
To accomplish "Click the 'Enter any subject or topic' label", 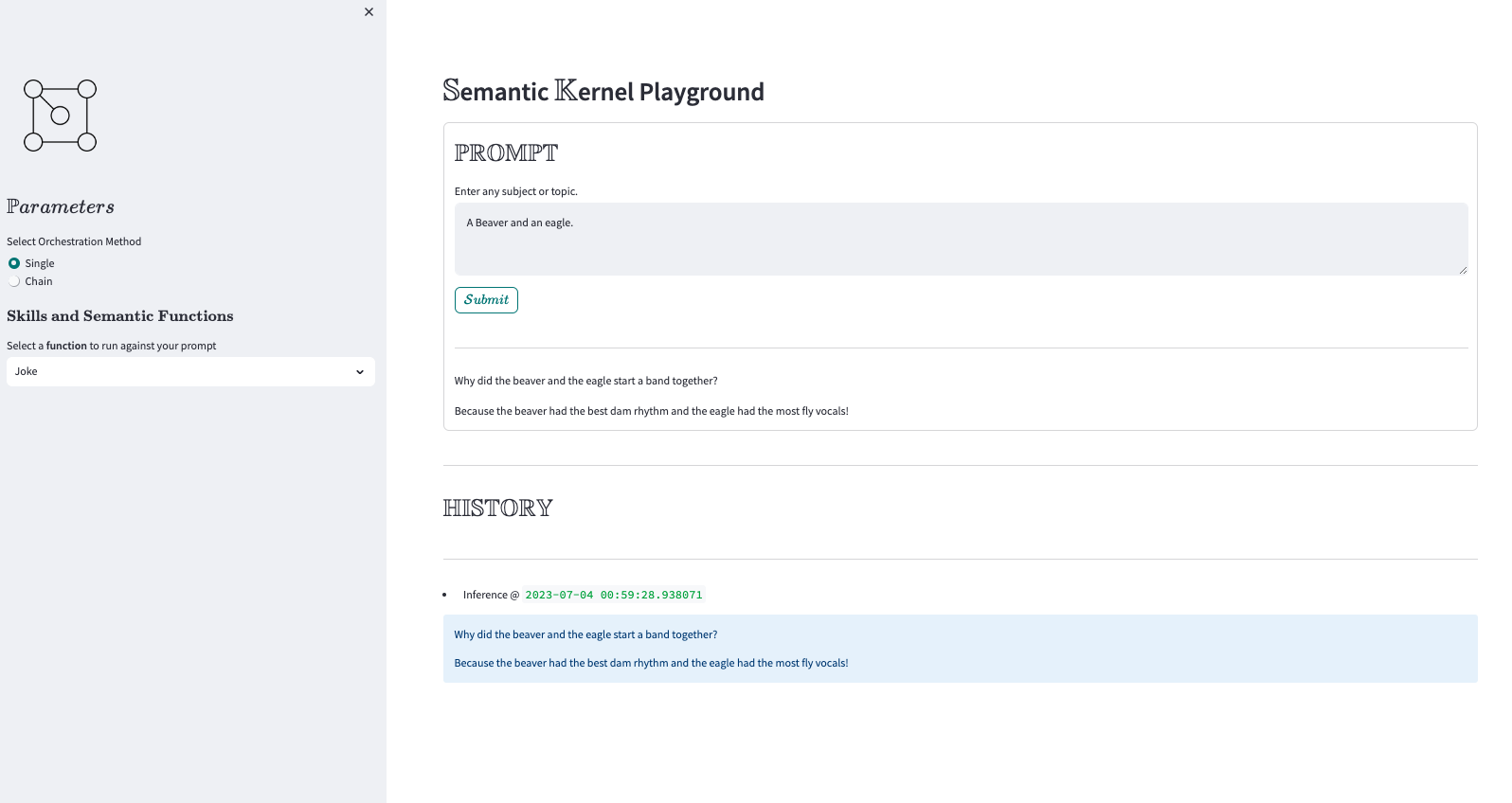I will (515, 191).
